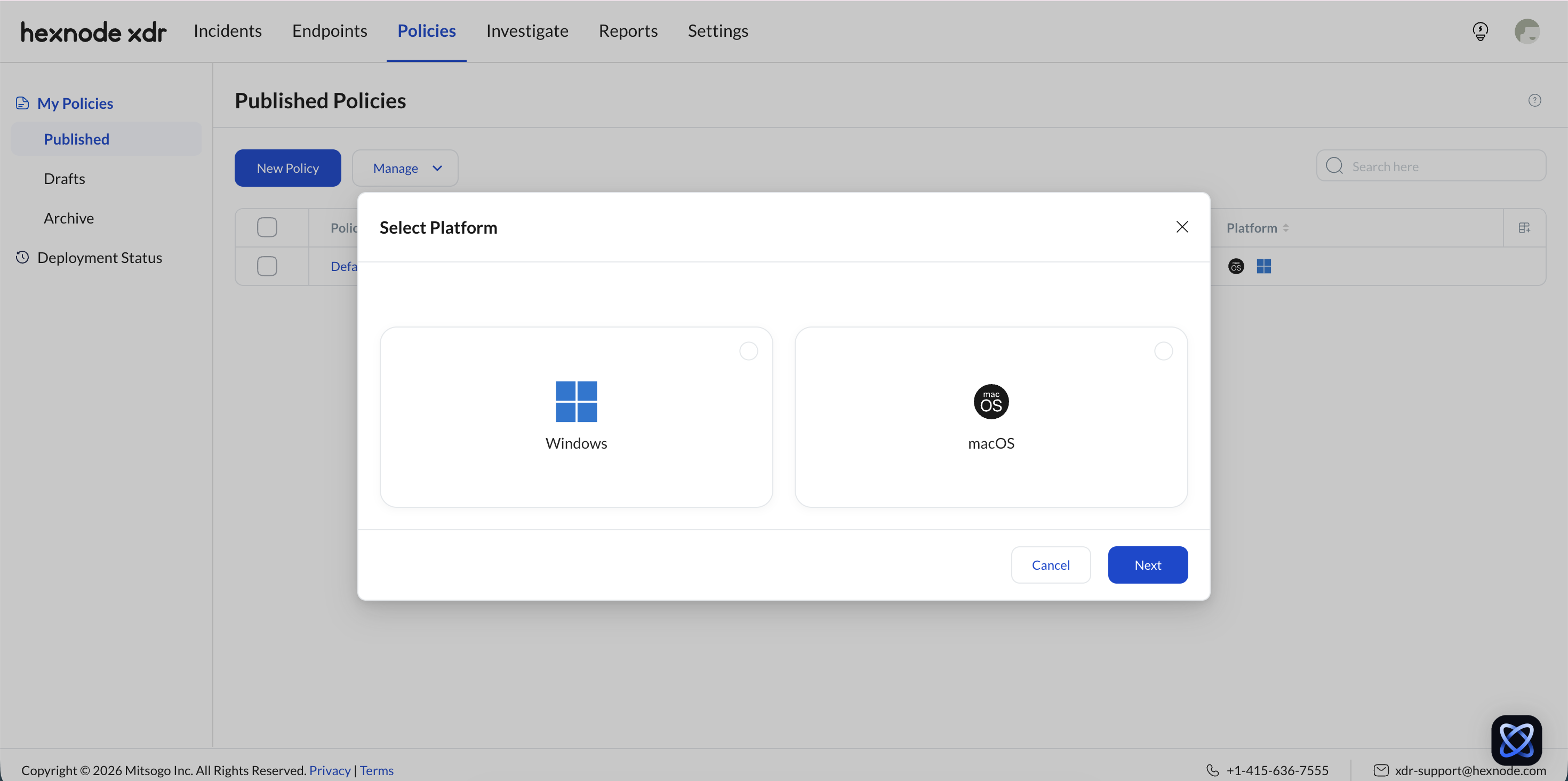Click the Deployment Status clock icon
Screen dimensions: 1568x781
click(x=22, y=257)
